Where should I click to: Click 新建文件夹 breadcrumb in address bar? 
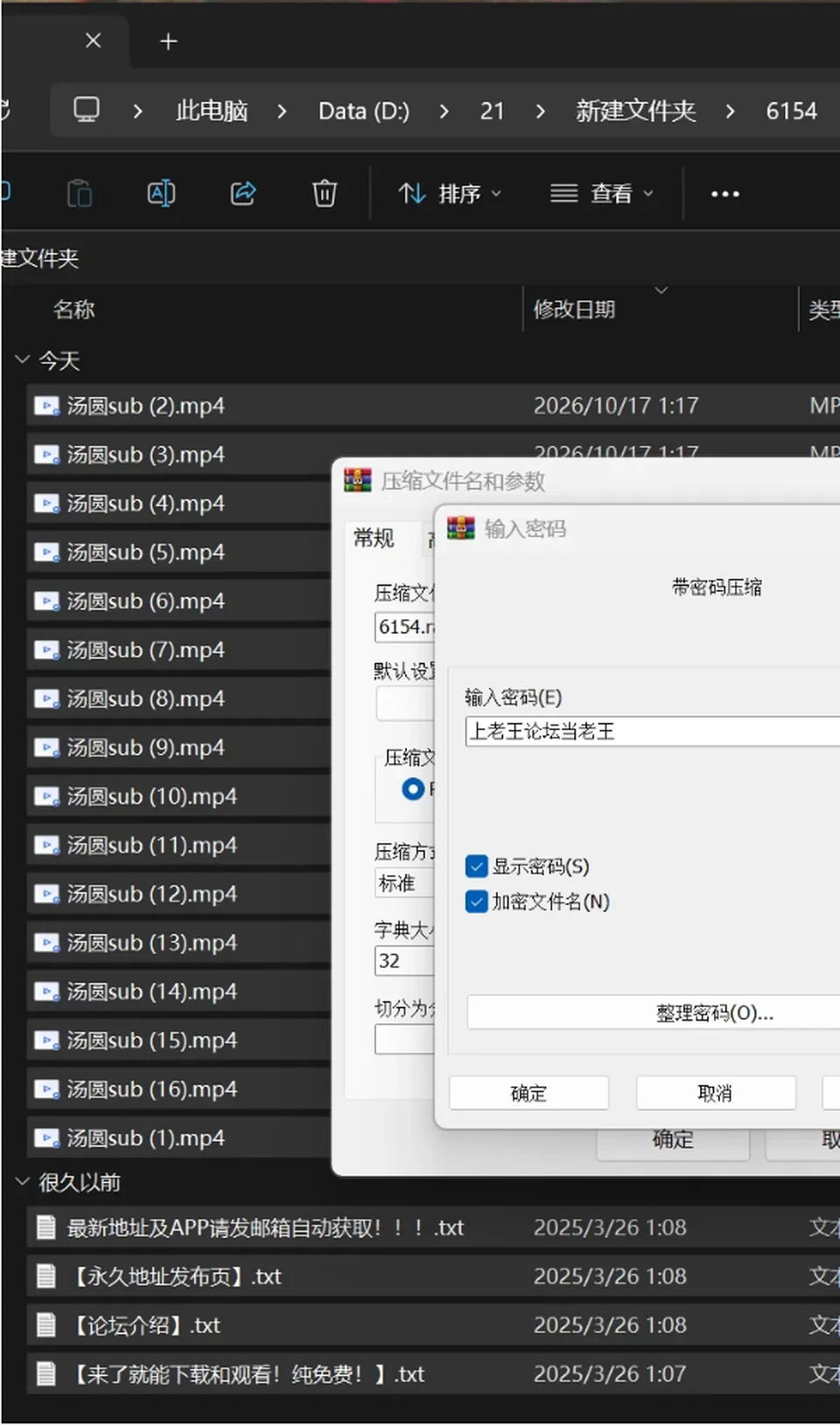point(636,111)
